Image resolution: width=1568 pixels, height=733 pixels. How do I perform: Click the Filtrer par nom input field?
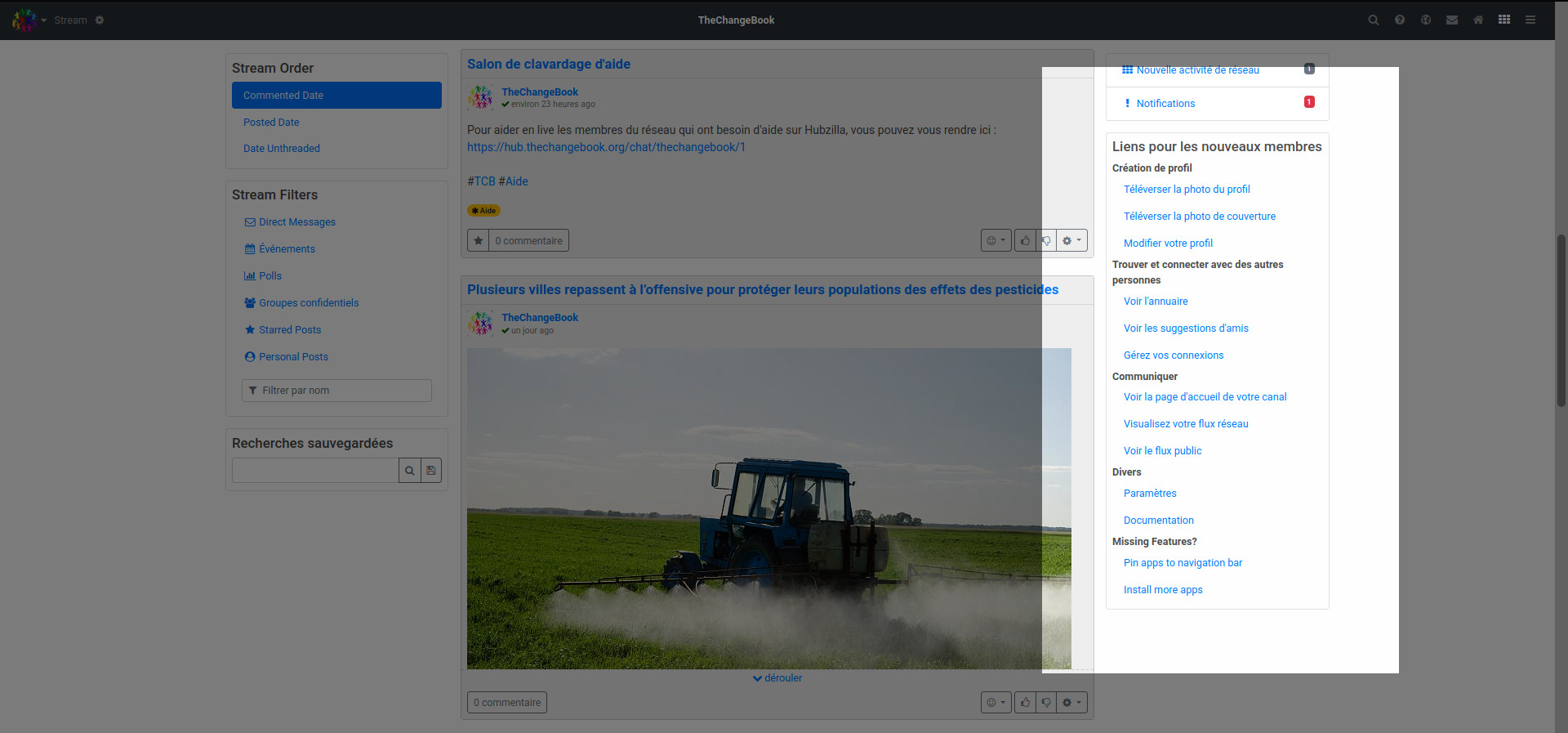(x=336, y=391)
